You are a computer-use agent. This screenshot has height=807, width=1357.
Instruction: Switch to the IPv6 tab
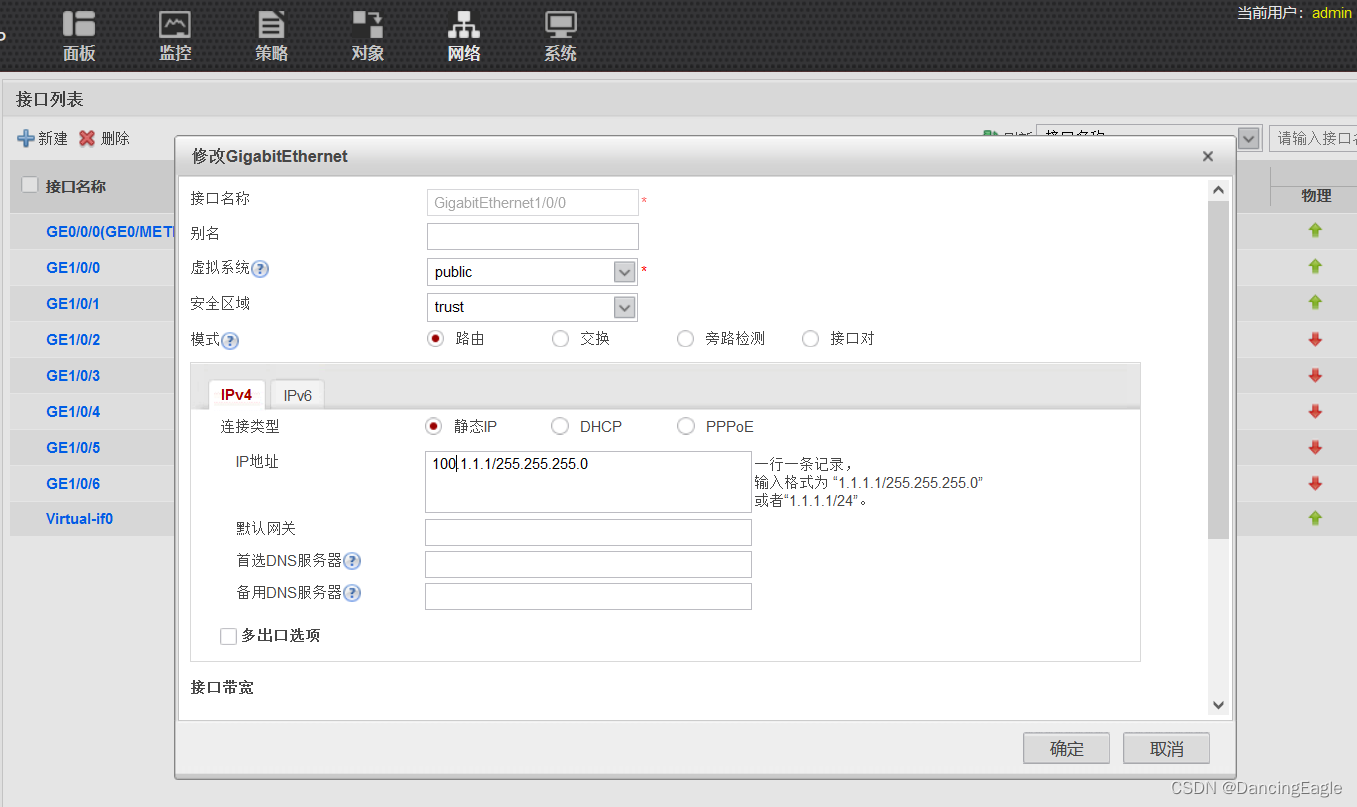(x=298, y=395)
